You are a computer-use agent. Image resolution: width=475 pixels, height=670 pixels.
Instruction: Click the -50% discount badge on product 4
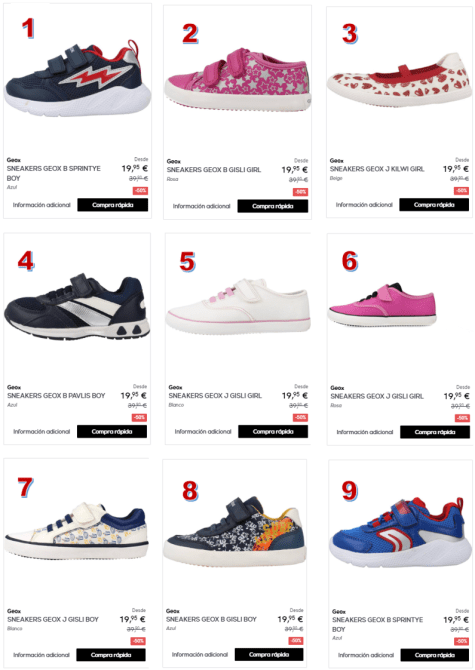(139, 417)
